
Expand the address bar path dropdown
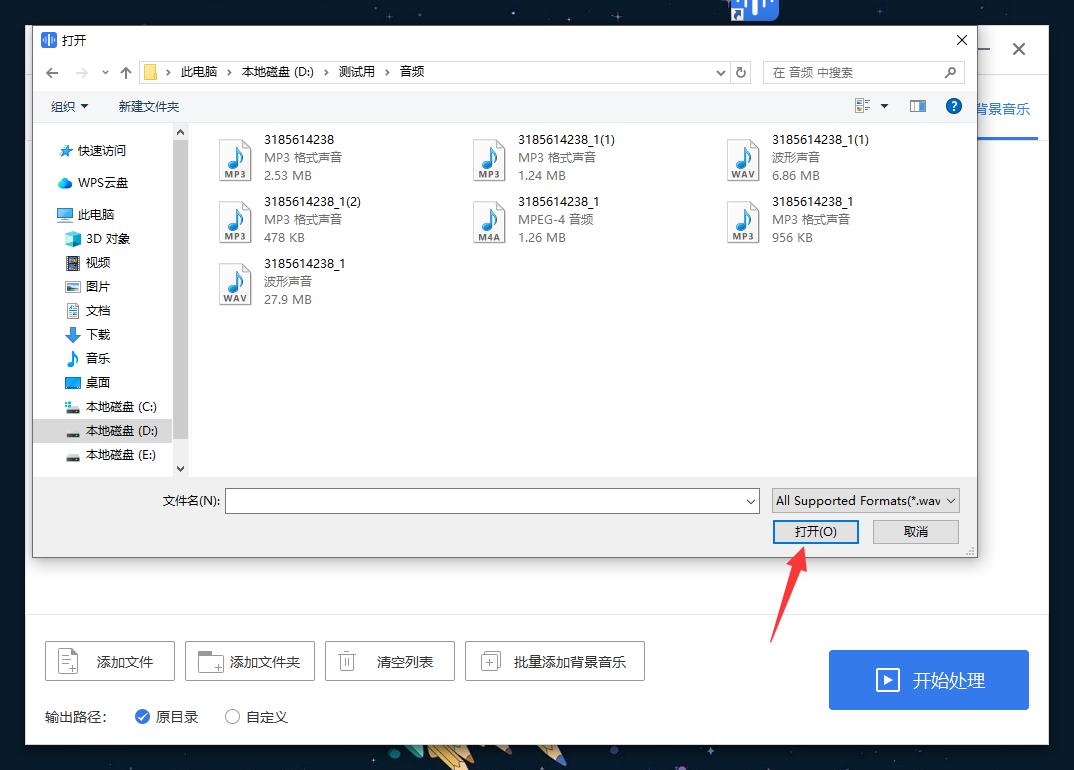(x=720, y=72)
